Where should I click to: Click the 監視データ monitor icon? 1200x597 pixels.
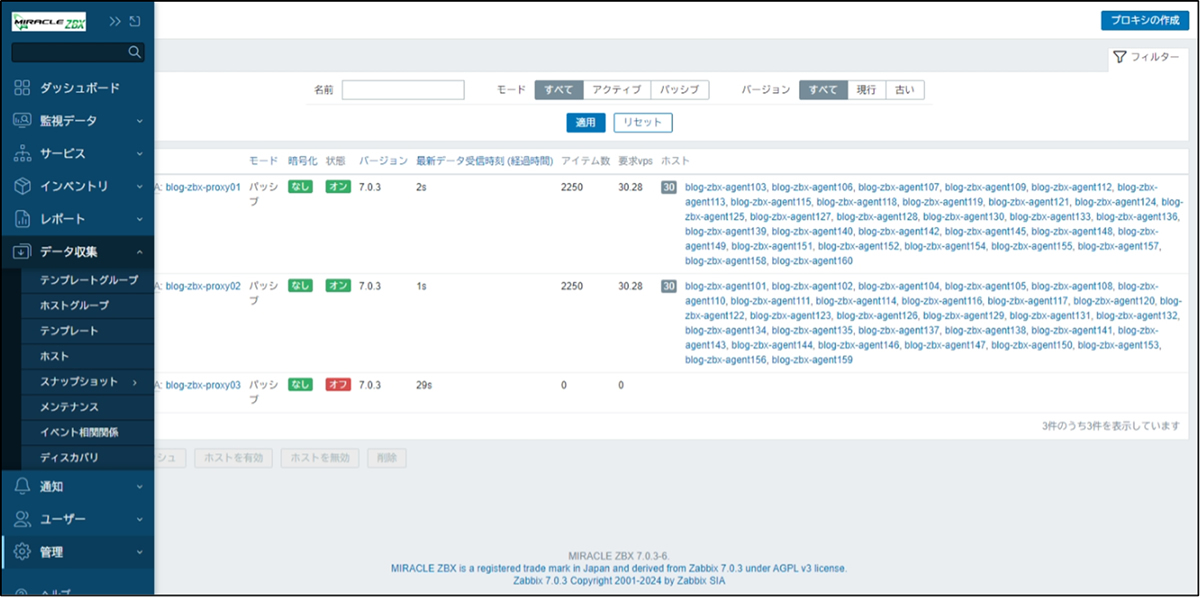point(22,121)
